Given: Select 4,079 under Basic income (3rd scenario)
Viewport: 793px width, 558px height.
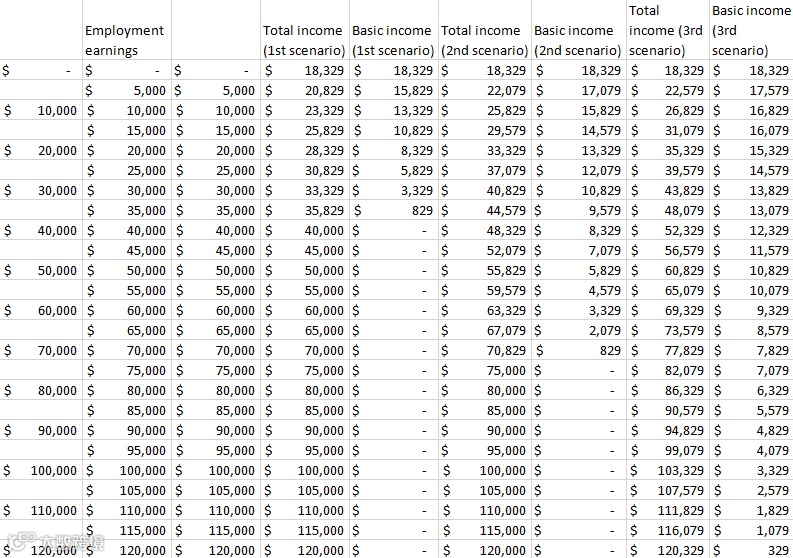Looking at the screenshot, I should tap(772, 450).
